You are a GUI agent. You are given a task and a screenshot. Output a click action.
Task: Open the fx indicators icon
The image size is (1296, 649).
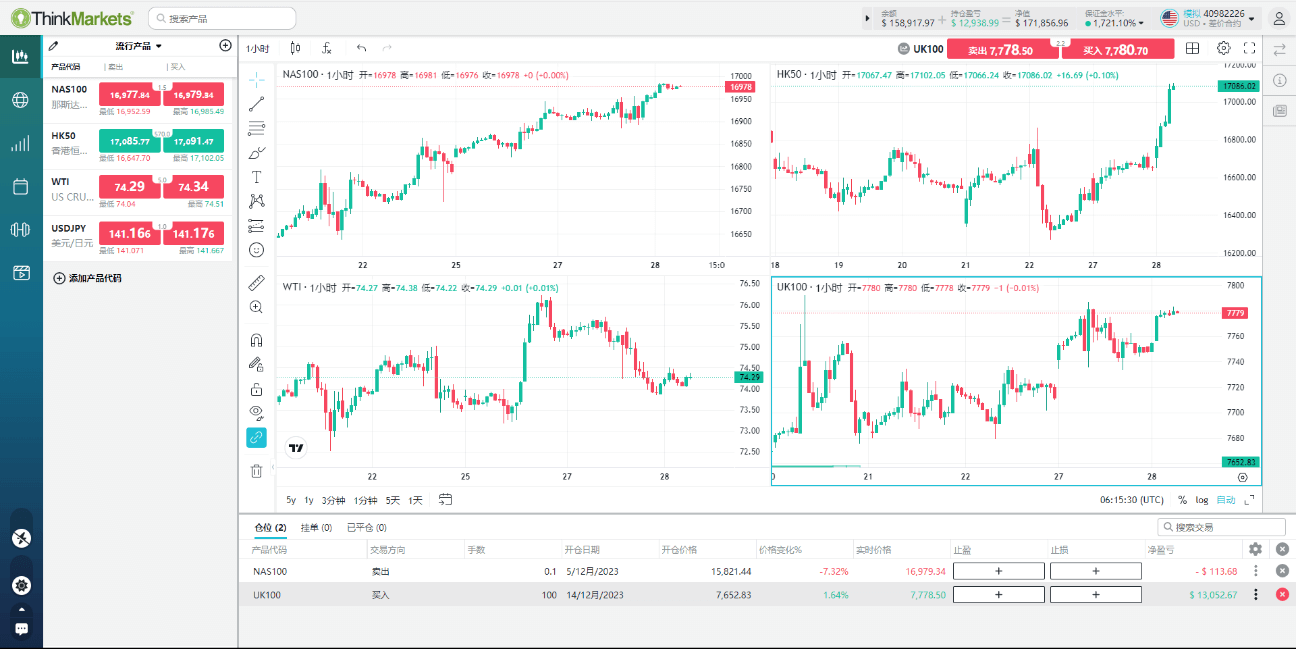[x=327, y=48]
